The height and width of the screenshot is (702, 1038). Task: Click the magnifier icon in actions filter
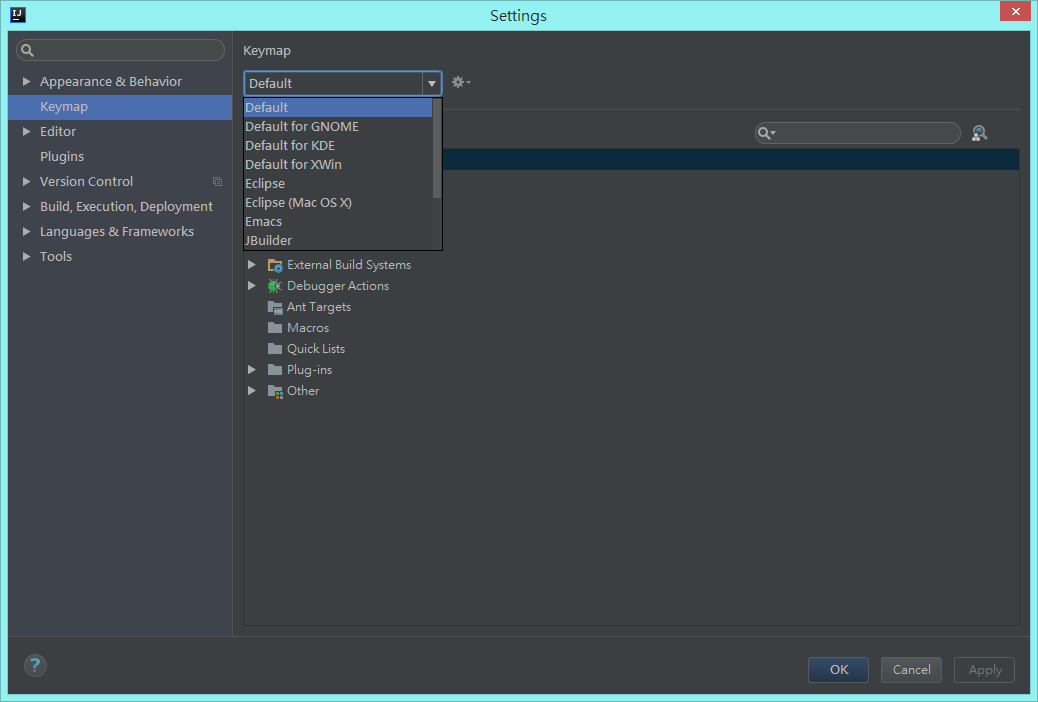(x=766, y=133)
